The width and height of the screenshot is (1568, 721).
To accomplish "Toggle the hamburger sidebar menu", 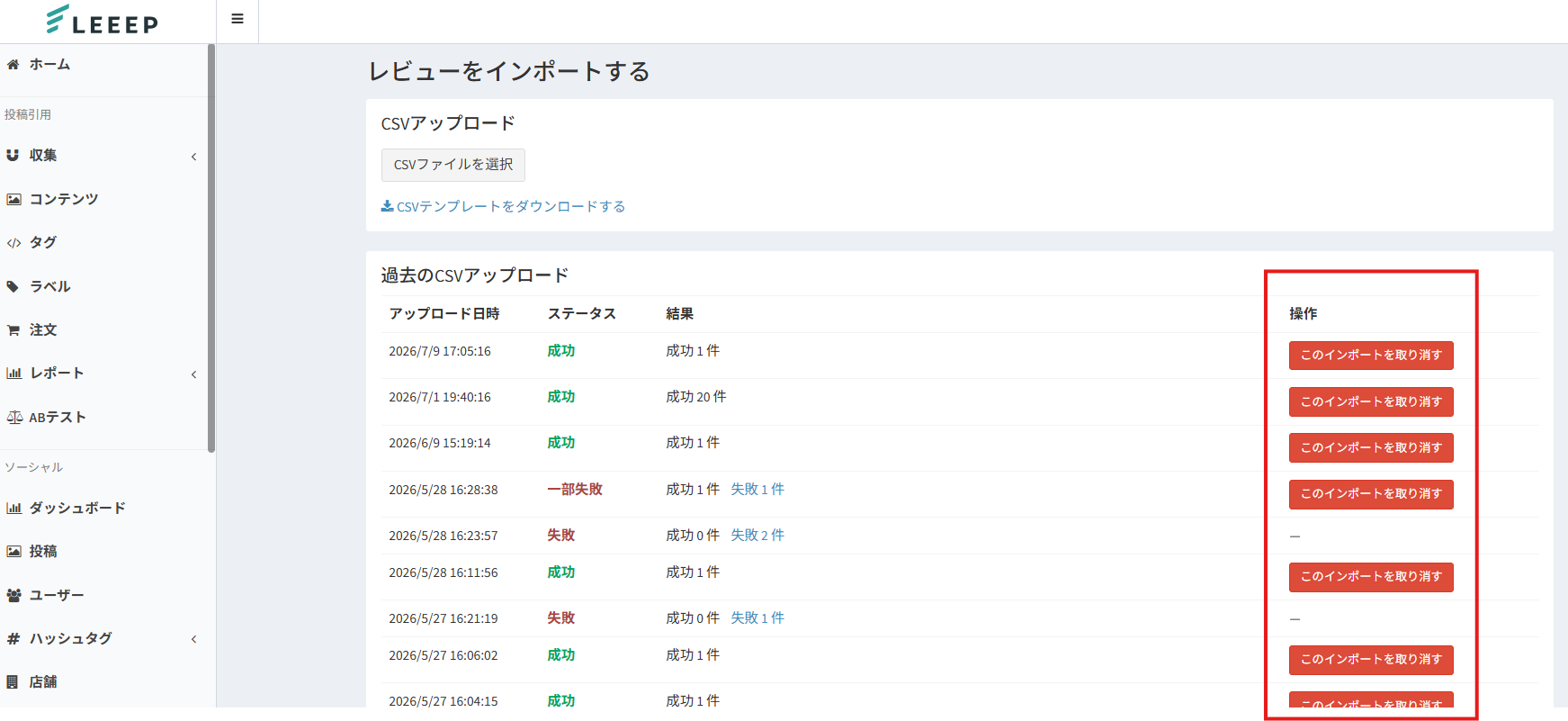I will tap(237, 19).
